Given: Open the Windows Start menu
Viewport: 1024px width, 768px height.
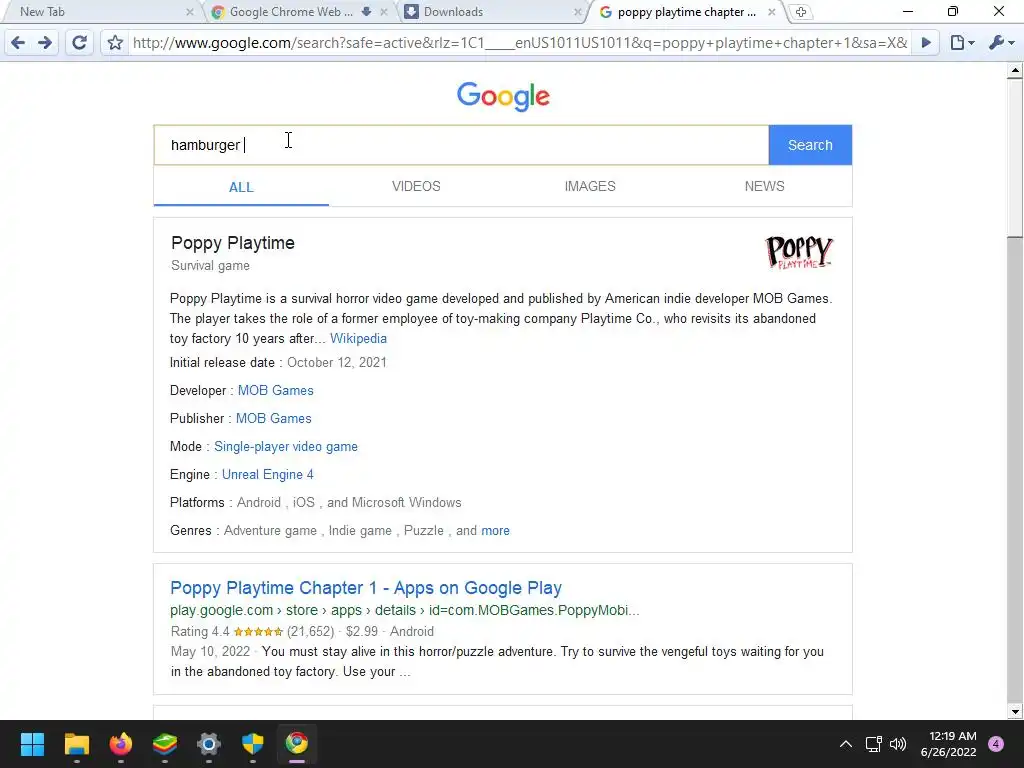Looking at the screenshot, I should (x=32, y=744).
